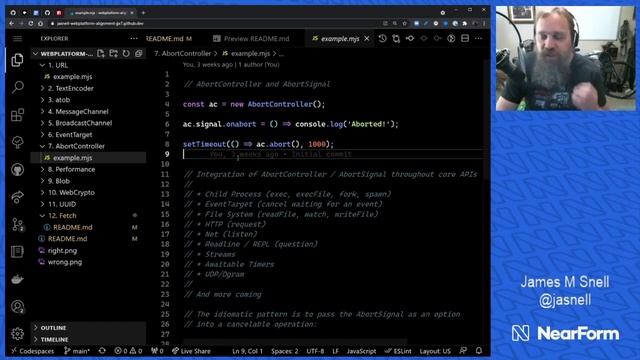Click the Refresh Explorer icon

[x=126, y=53]
